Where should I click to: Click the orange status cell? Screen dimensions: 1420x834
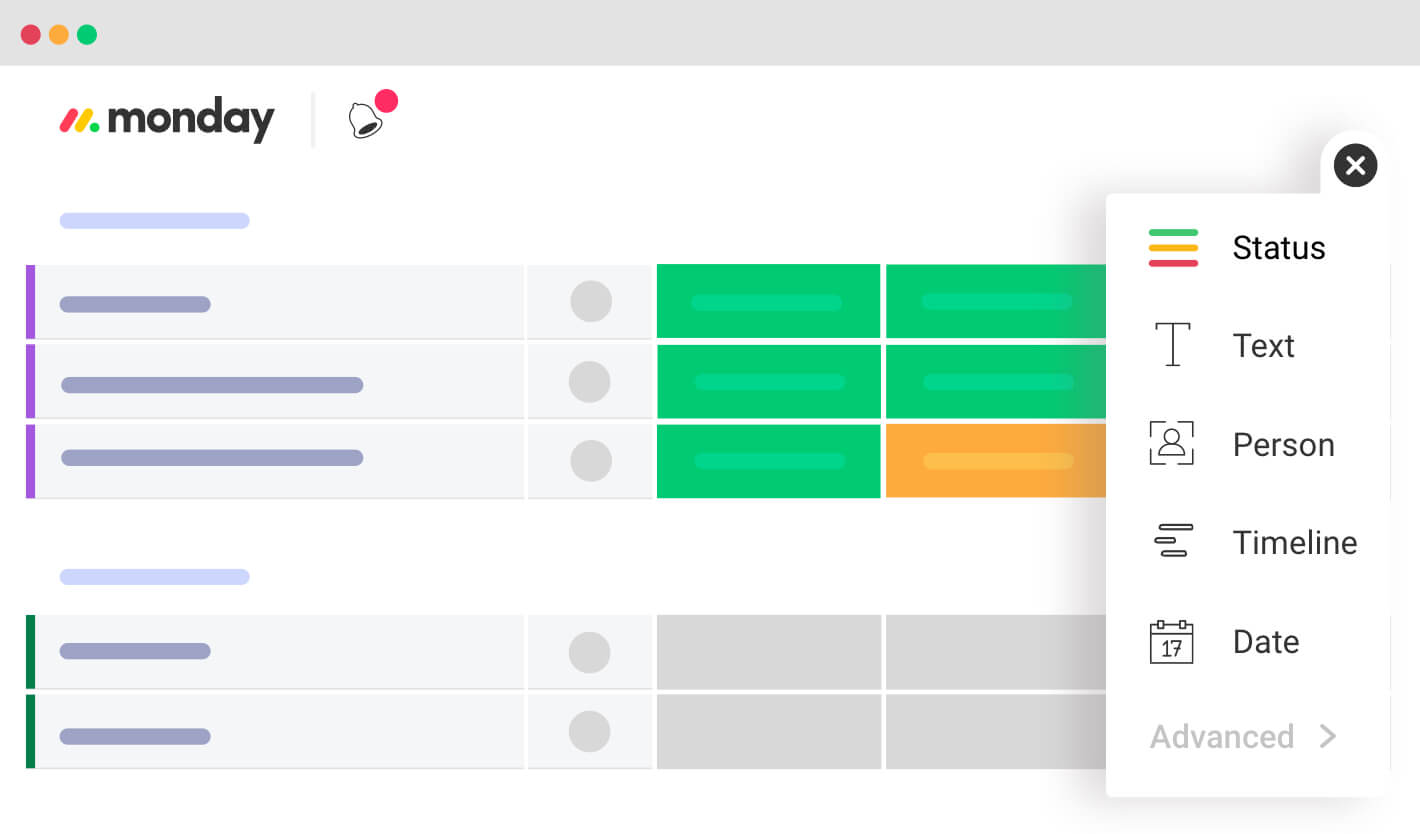[996, 461]
